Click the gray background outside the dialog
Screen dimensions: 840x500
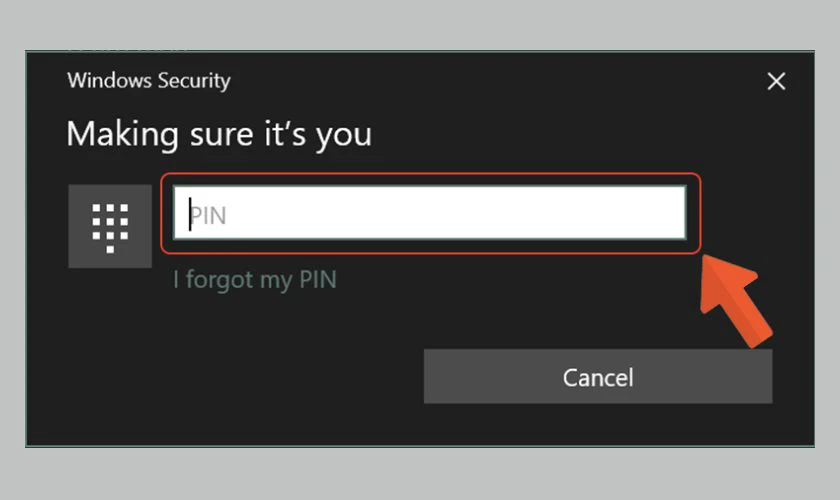[420, 24]
